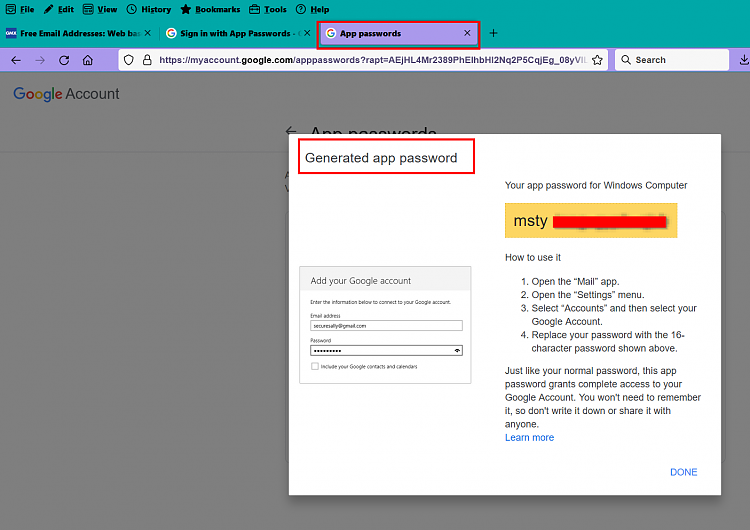Close the Free Email Addresses tab
The height and width of the screenshot is (530, 750).
pos(148,33)
